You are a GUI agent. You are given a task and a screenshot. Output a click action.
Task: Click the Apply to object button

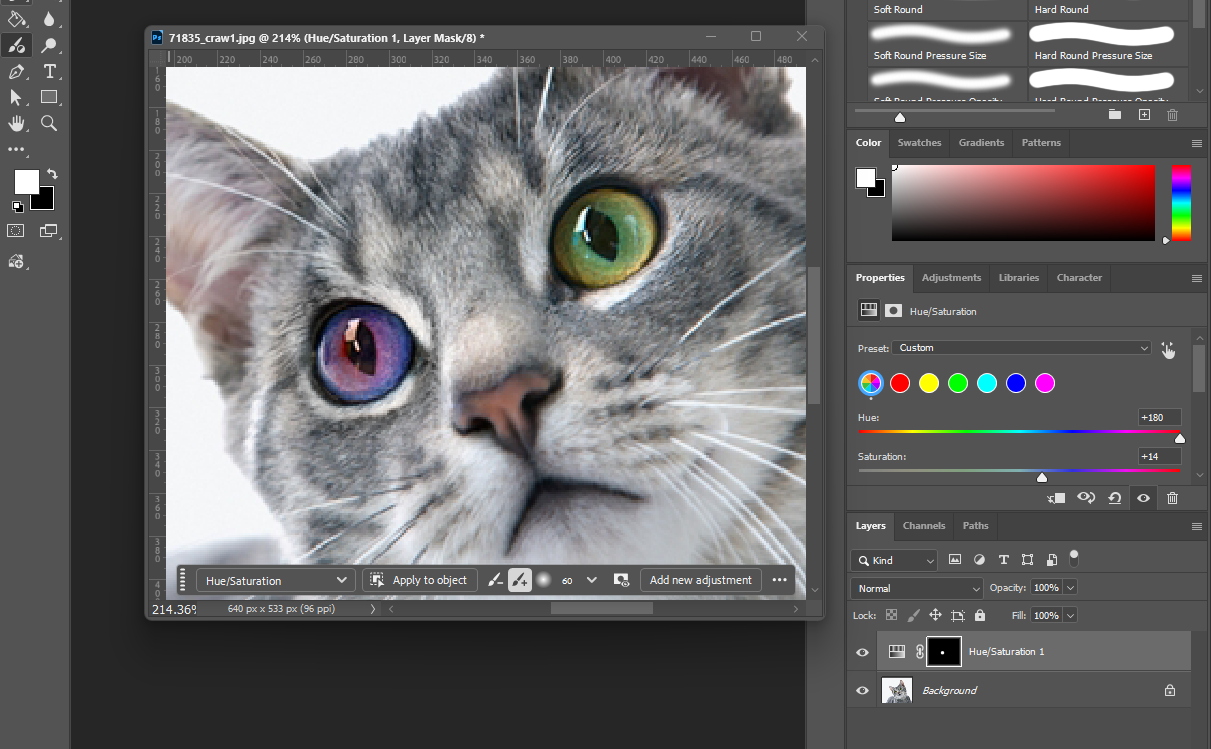coord(419,580)
